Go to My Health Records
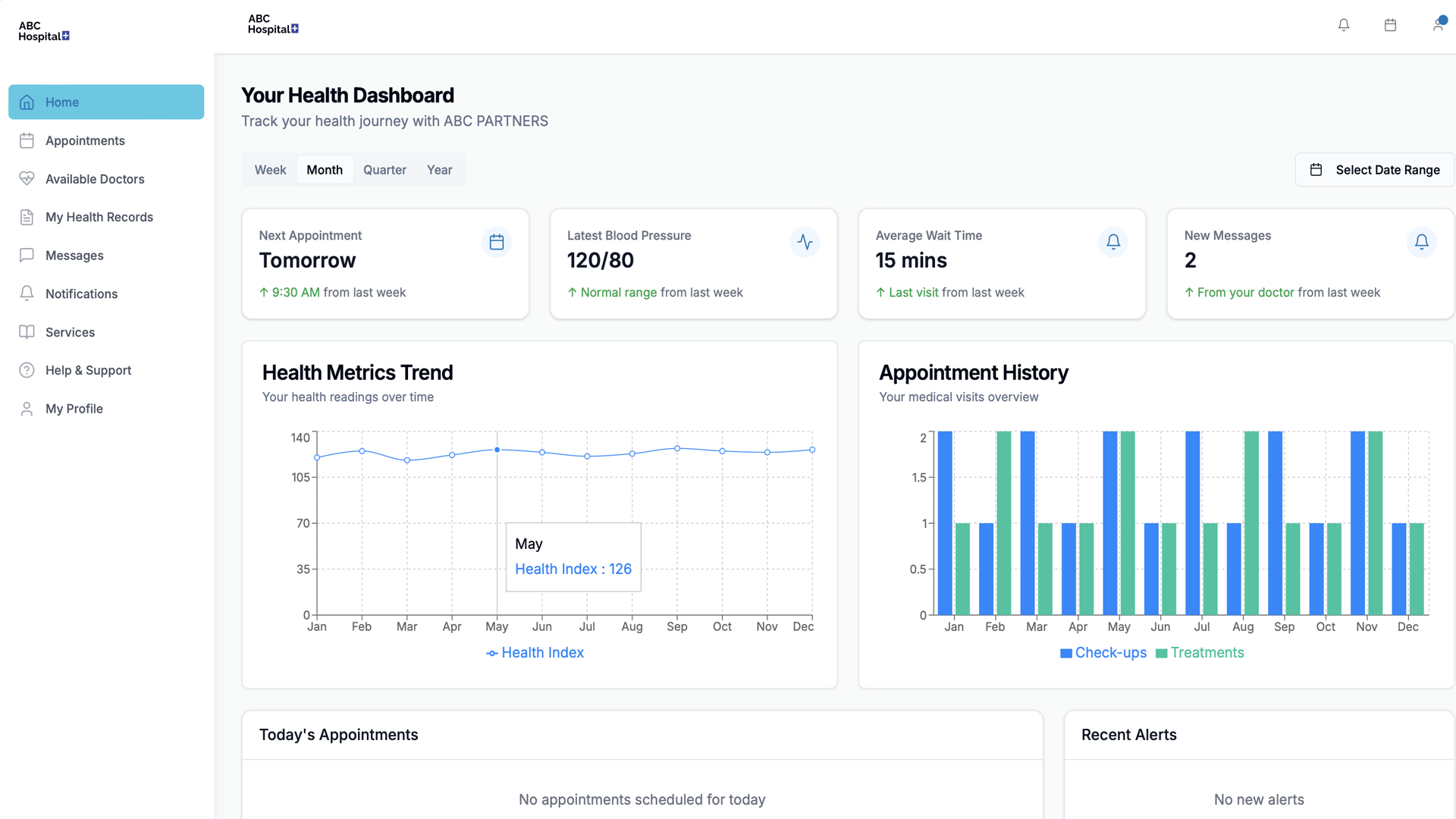This screenshot has height=819, width=1456. 99,218
